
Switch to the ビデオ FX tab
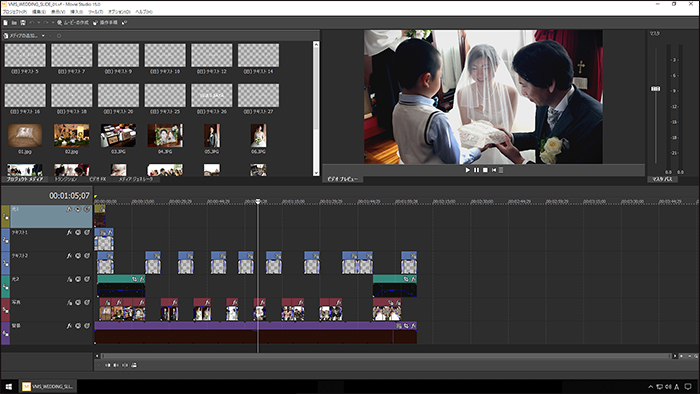(x=98, y=179)
